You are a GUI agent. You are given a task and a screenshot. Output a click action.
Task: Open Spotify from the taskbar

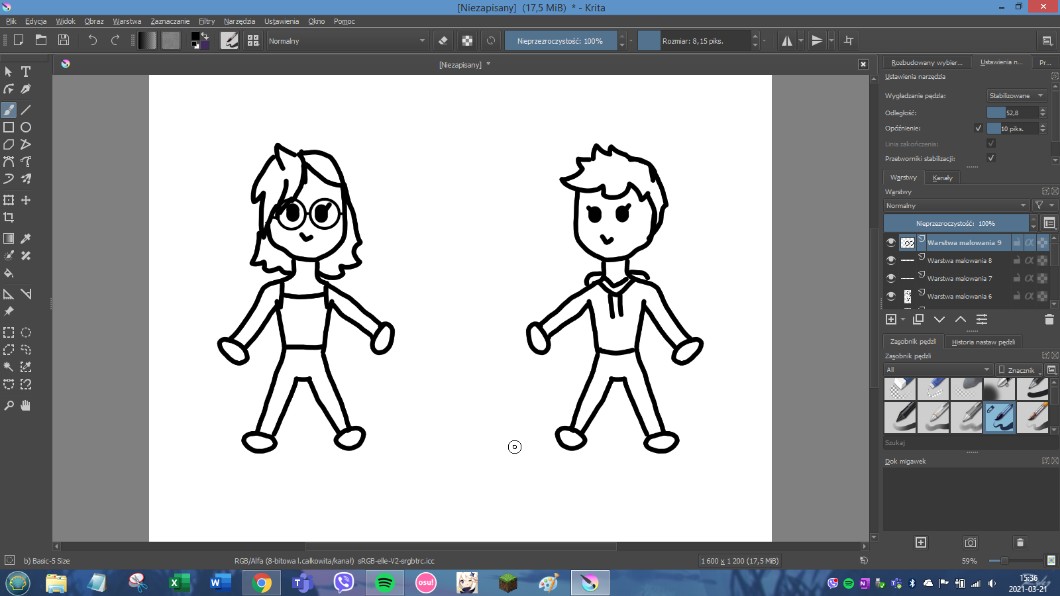pyautogui.click(x=385, y=583)
